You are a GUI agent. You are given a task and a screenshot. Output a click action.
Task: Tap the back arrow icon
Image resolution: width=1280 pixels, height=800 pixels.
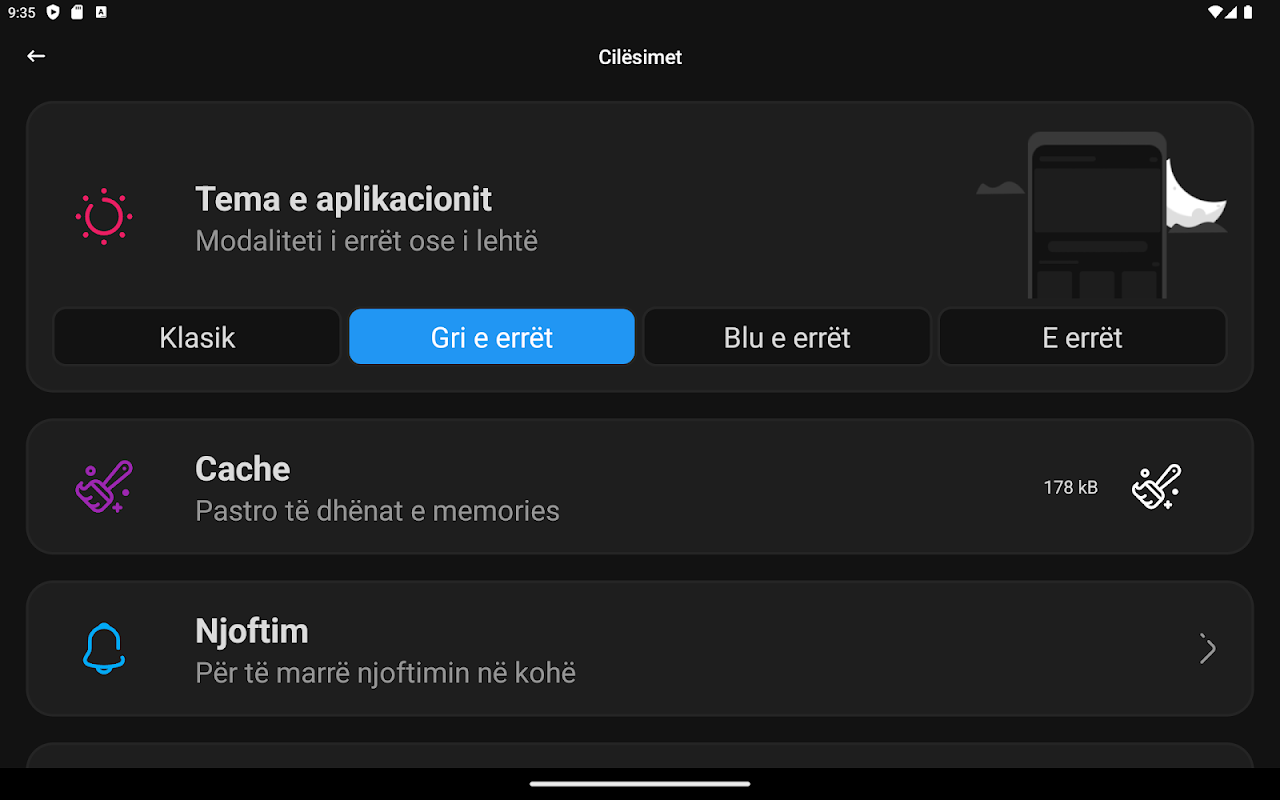point(36,56)
